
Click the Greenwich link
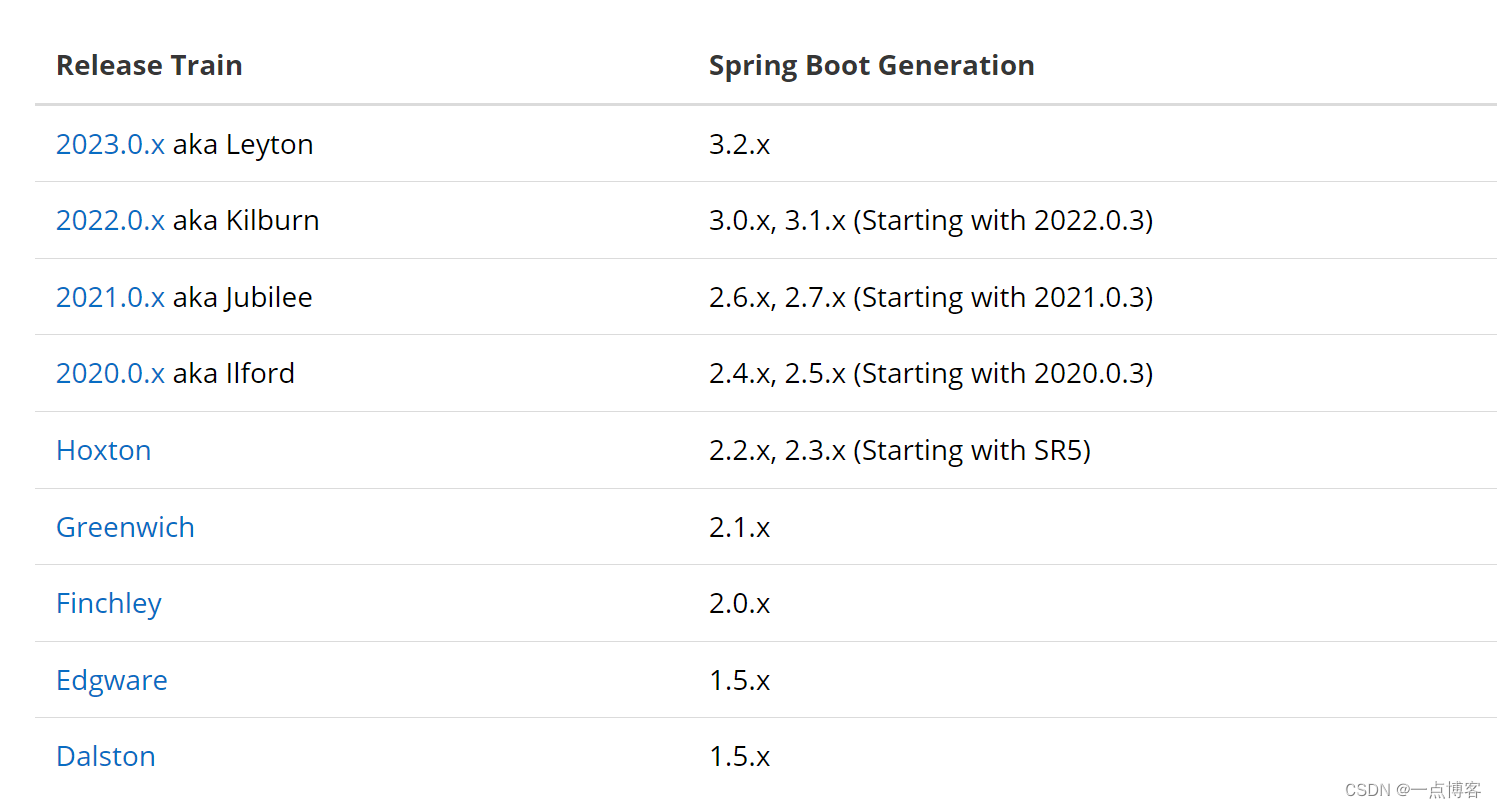click(125, 527)
